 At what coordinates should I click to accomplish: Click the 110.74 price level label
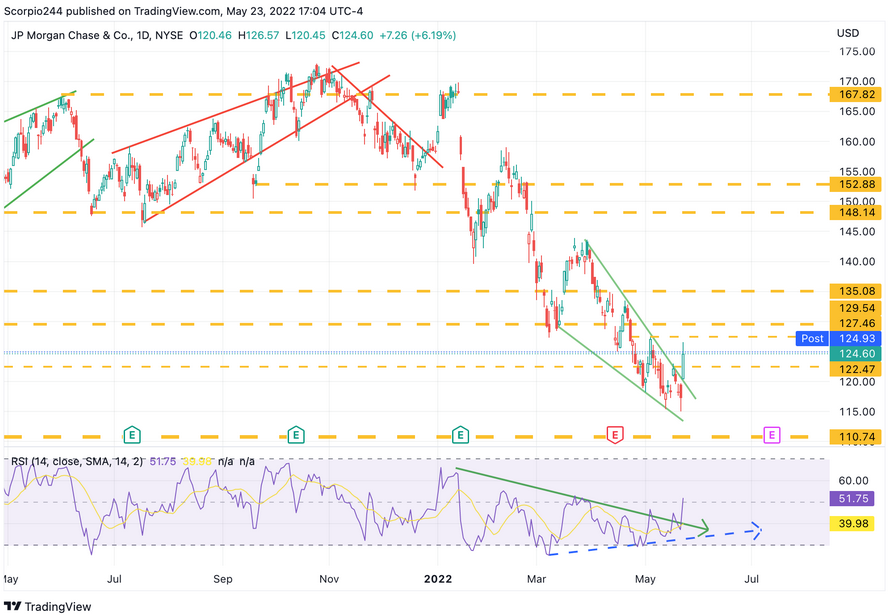[855, 437]
